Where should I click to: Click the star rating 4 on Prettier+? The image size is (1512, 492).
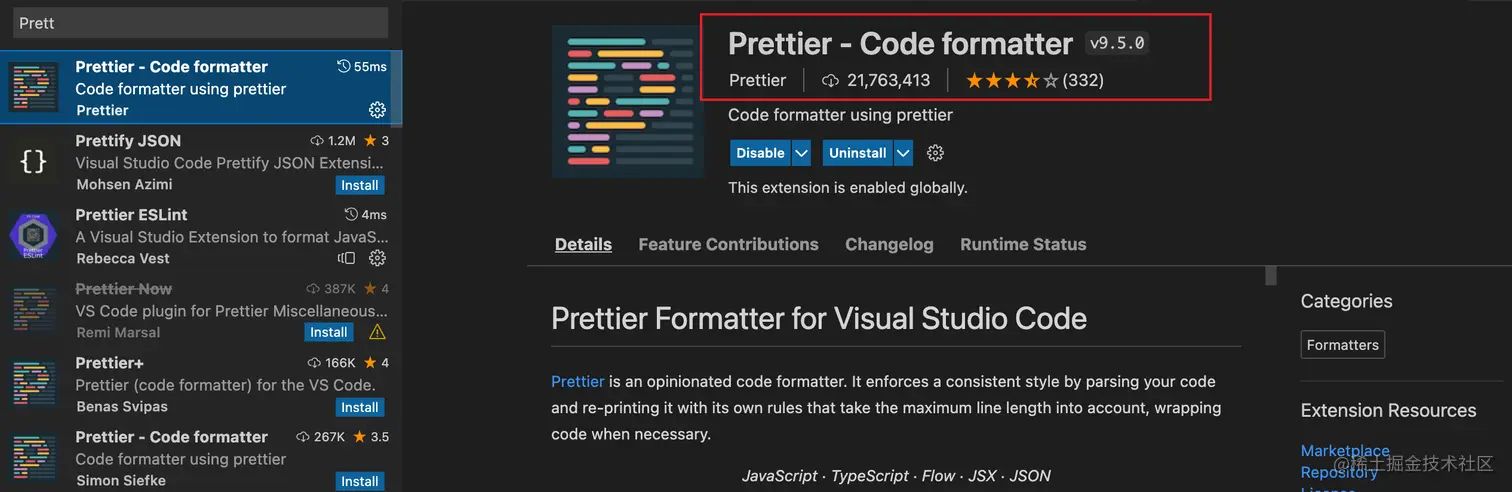[377, 363]
